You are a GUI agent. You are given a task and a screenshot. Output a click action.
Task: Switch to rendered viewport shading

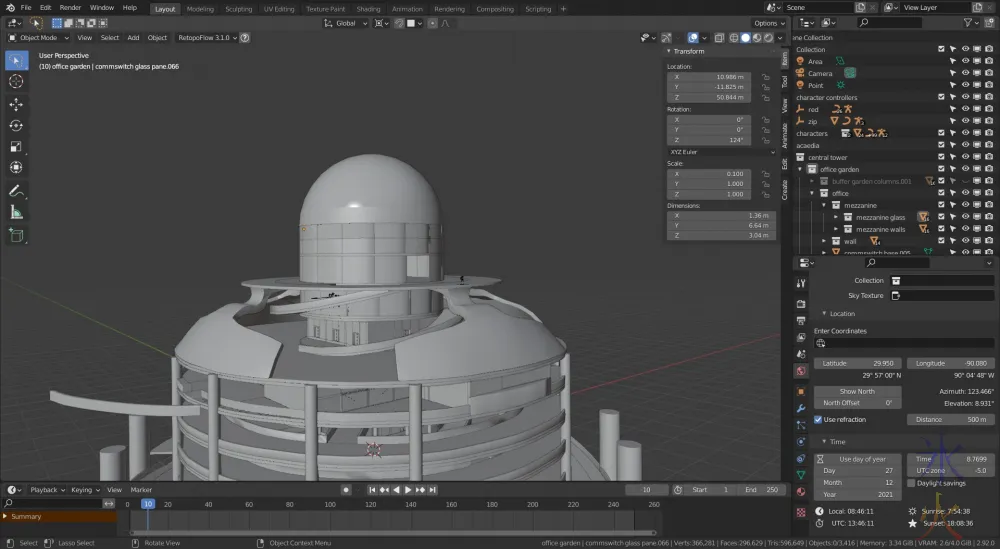point(768,38)
